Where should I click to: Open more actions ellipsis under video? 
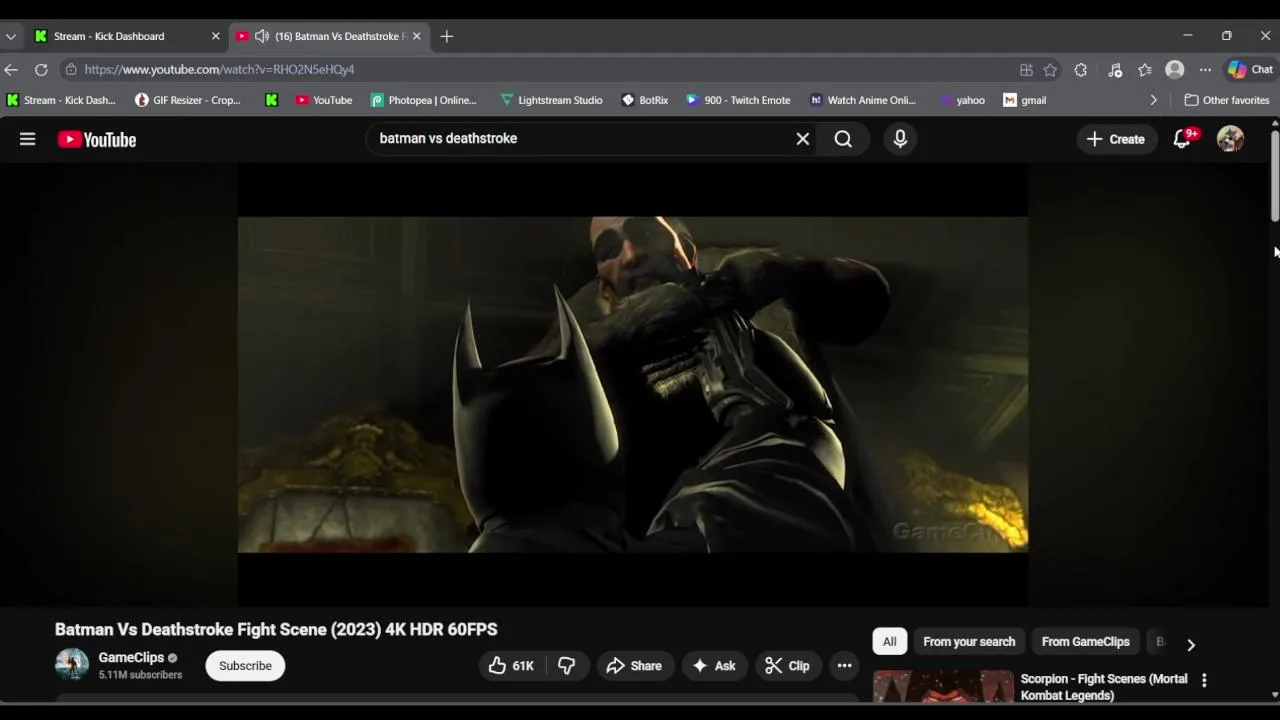coord(844,666)
